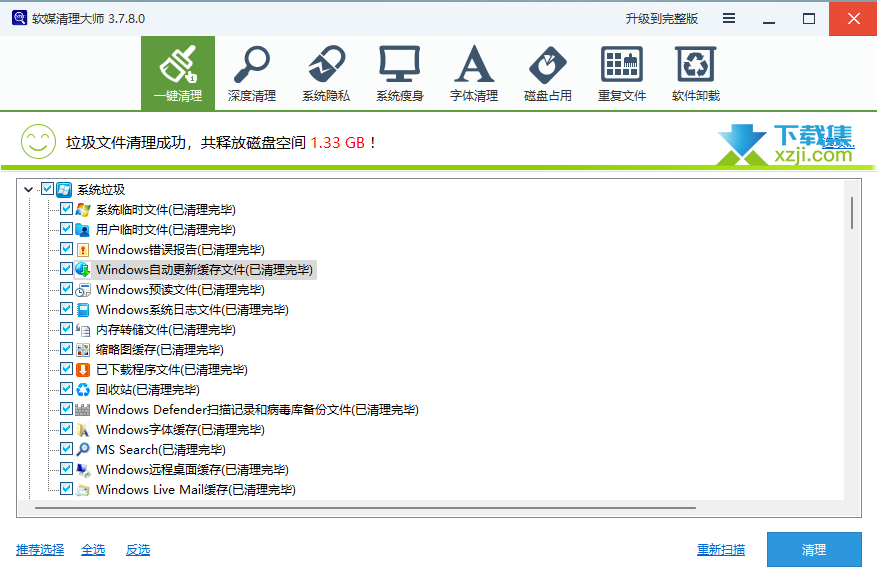The height and width of the screenshot is (580, 877).
Task: Click the Windows Live Mail缓存 envelope icon
Action: click(83, 490)
